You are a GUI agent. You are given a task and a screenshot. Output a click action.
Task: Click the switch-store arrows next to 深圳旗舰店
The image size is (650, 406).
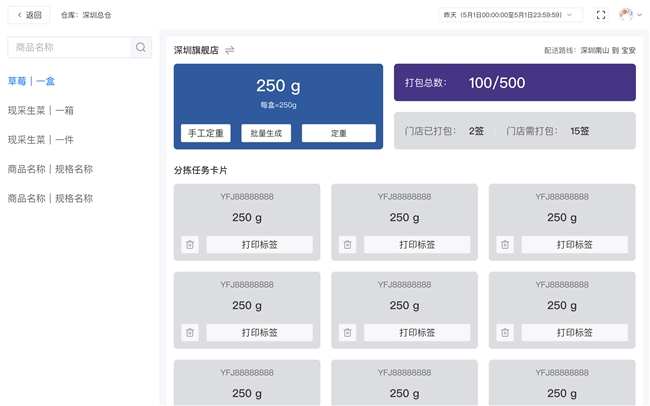pyautogui.click(x=230, y=50)
